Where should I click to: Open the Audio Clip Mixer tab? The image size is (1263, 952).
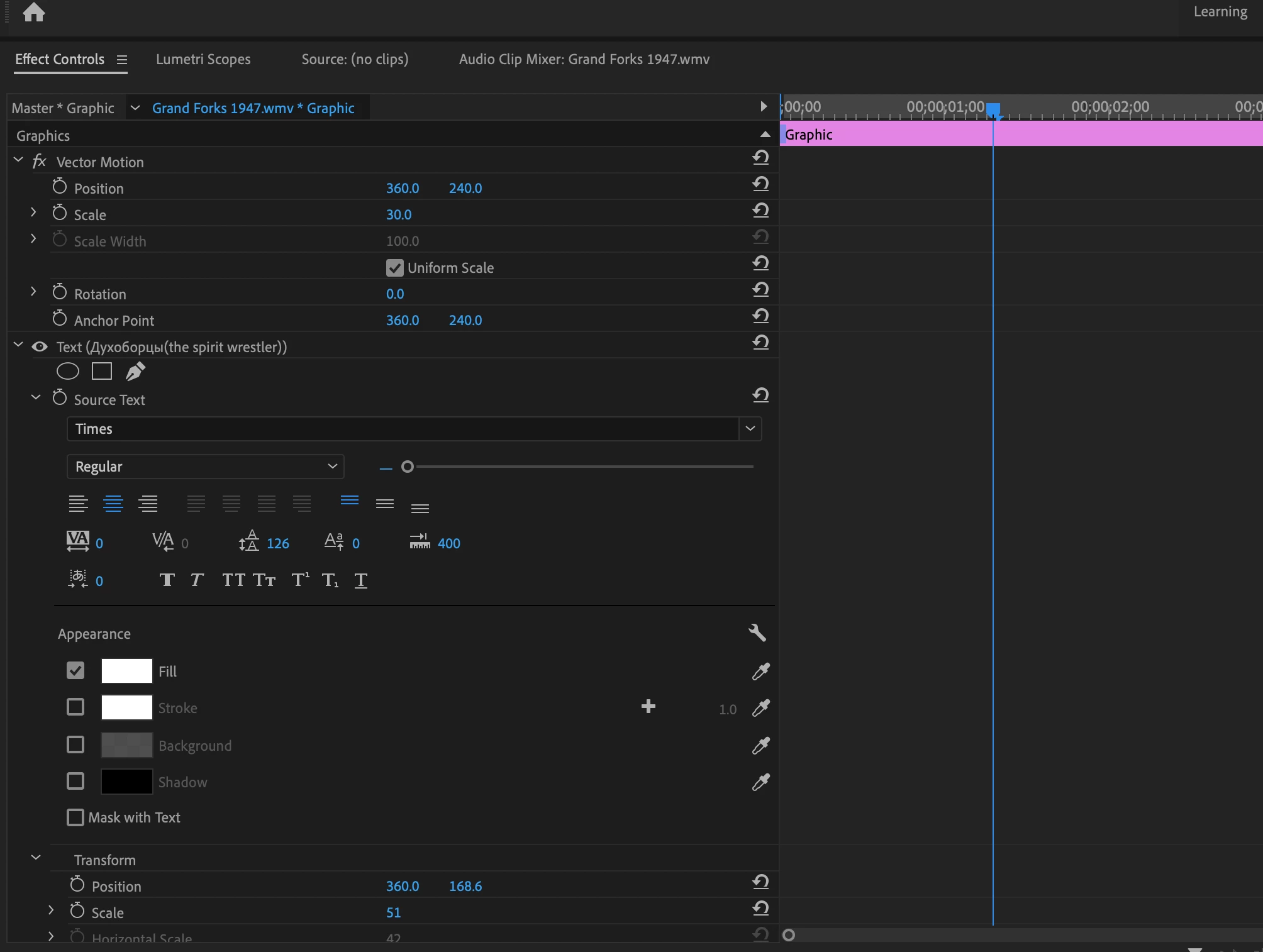[x=584, y=59]
